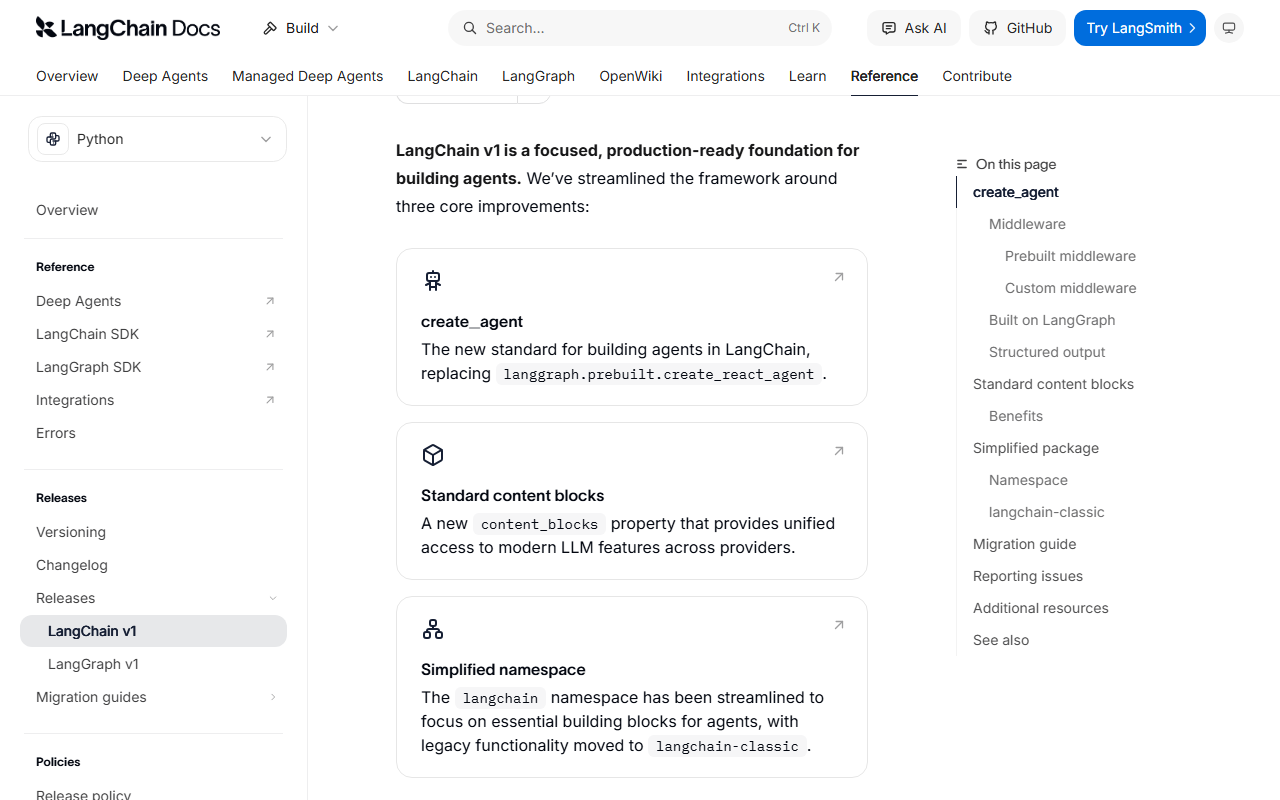Toggle the theme switcher monitor icon
This screenshot has height=800, width=1280.
coord(1229,28)
